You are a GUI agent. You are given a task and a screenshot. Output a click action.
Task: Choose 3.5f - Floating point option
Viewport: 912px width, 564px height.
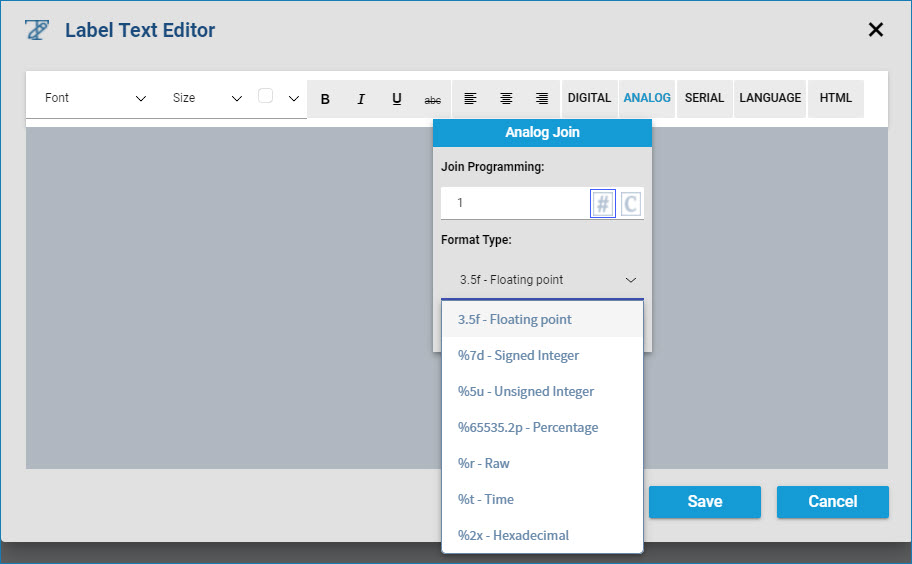pos(542,319)
